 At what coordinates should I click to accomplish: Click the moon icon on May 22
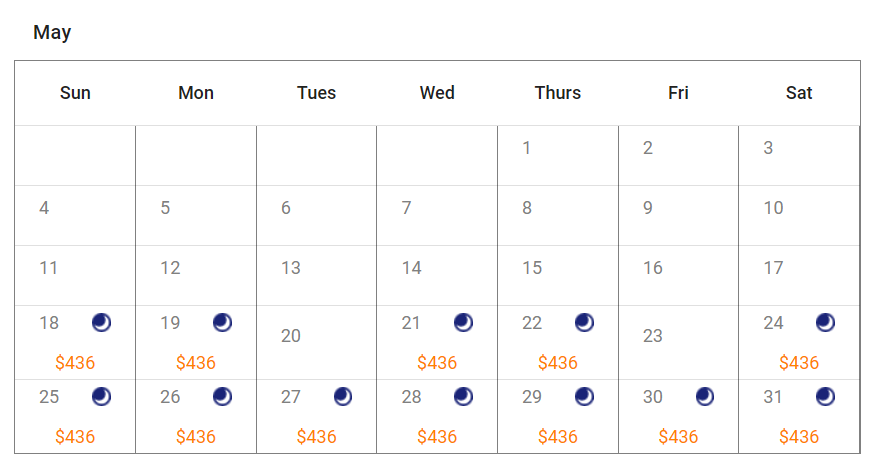pyautogui.click(x=584, y=322)
